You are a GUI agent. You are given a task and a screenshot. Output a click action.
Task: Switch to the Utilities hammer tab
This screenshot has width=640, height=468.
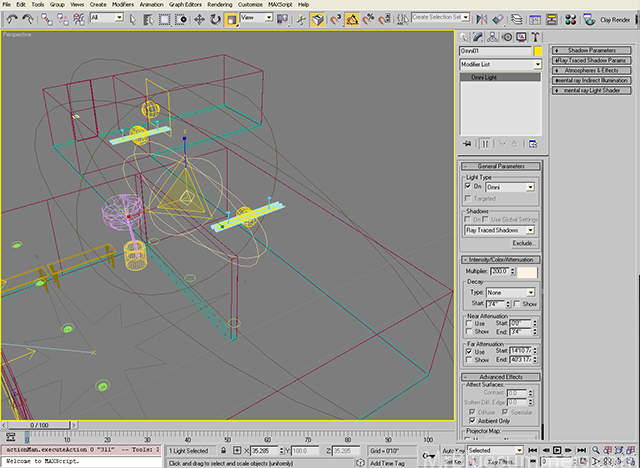(536, 37)
